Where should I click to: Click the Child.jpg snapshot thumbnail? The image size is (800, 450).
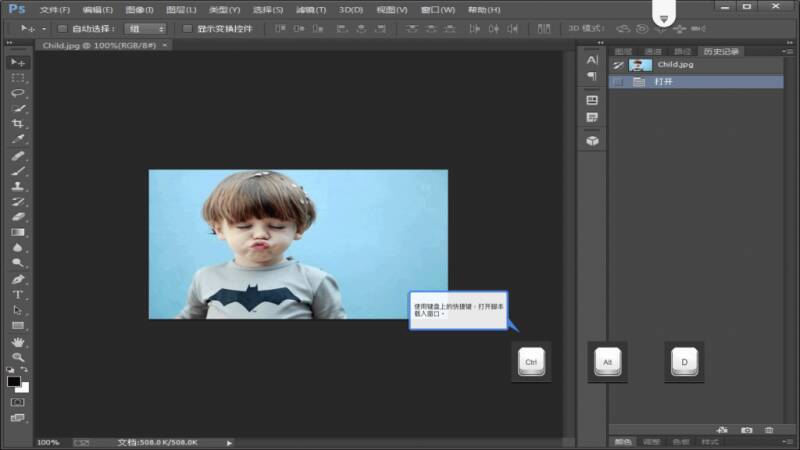640,65
